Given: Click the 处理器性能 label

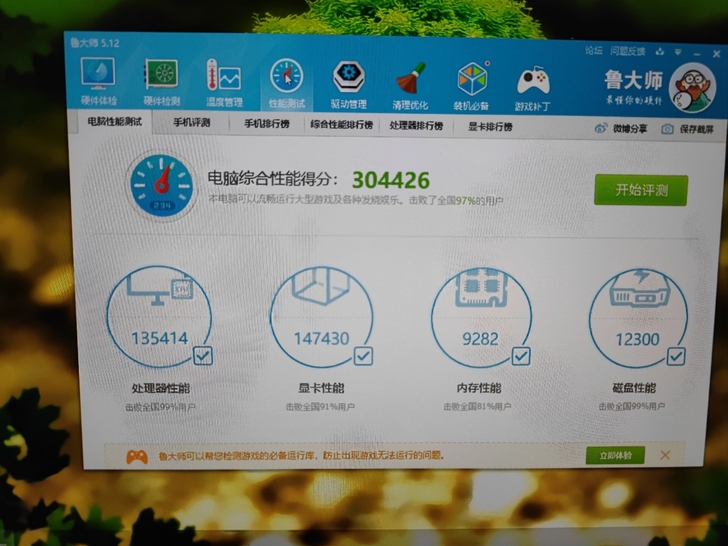Looking at the screenshot, I should (x=161, y=388).
